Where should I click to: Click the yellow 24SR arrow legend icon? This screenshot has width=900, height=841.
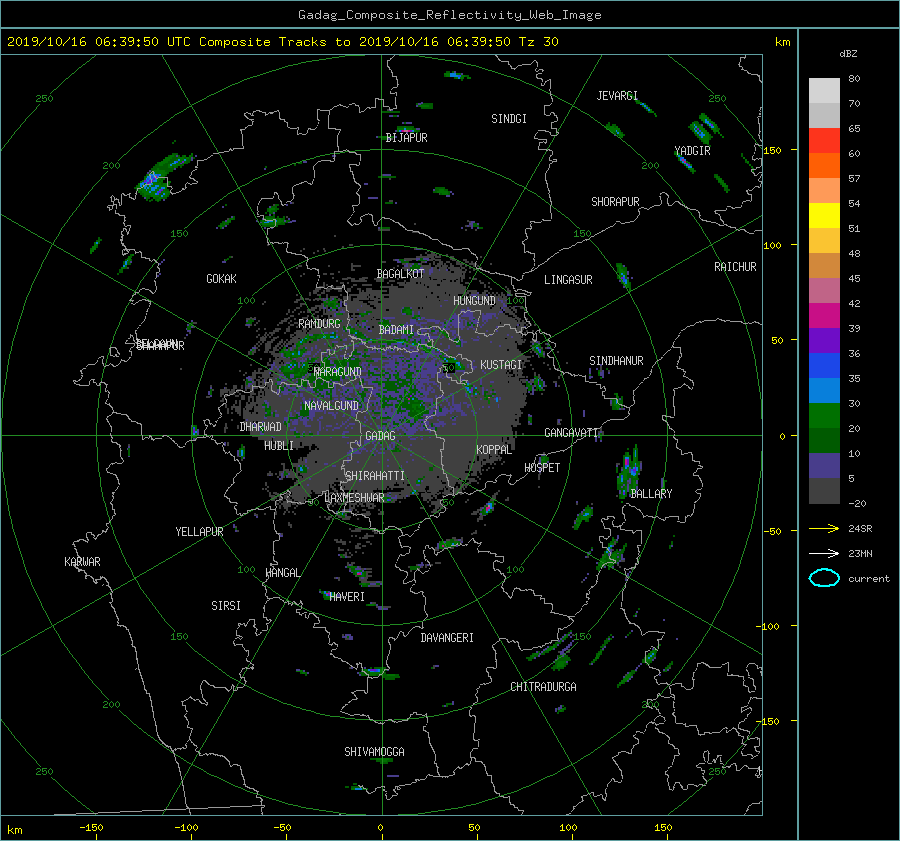[824, 528]
